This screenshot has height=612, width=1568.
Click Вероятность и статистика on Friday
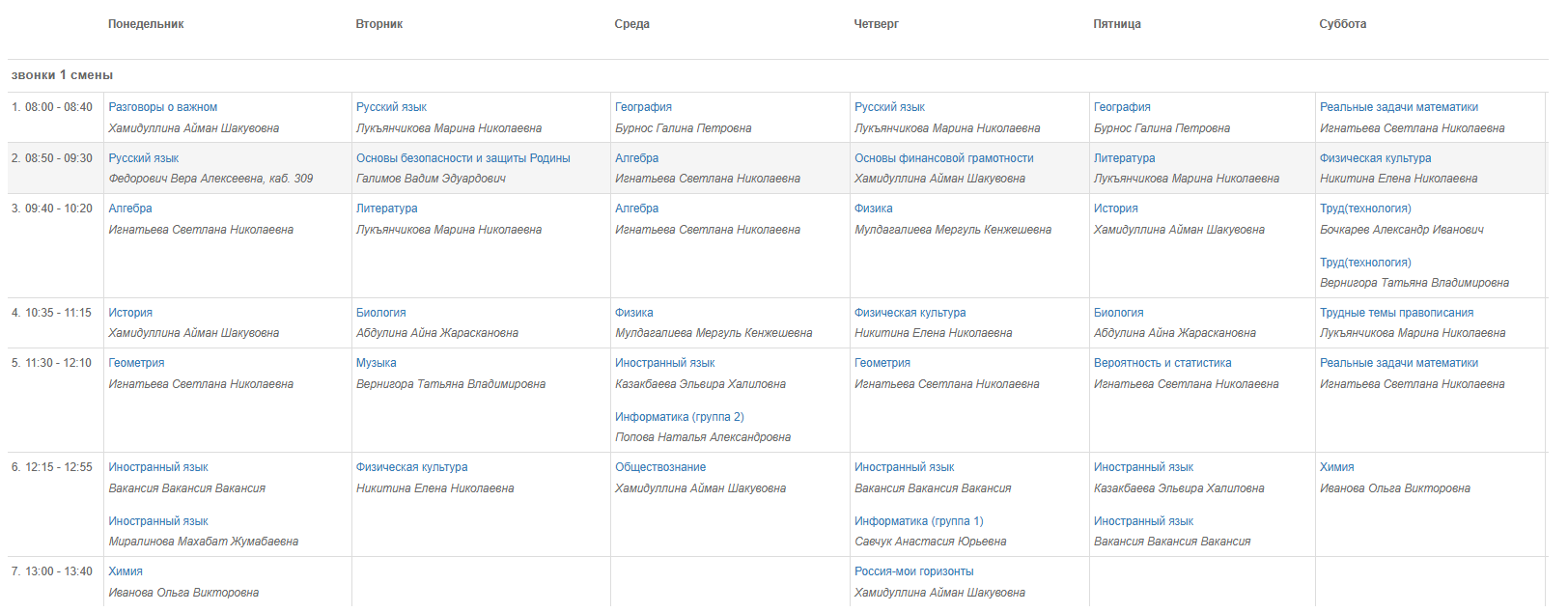(x=1162, y=363)
